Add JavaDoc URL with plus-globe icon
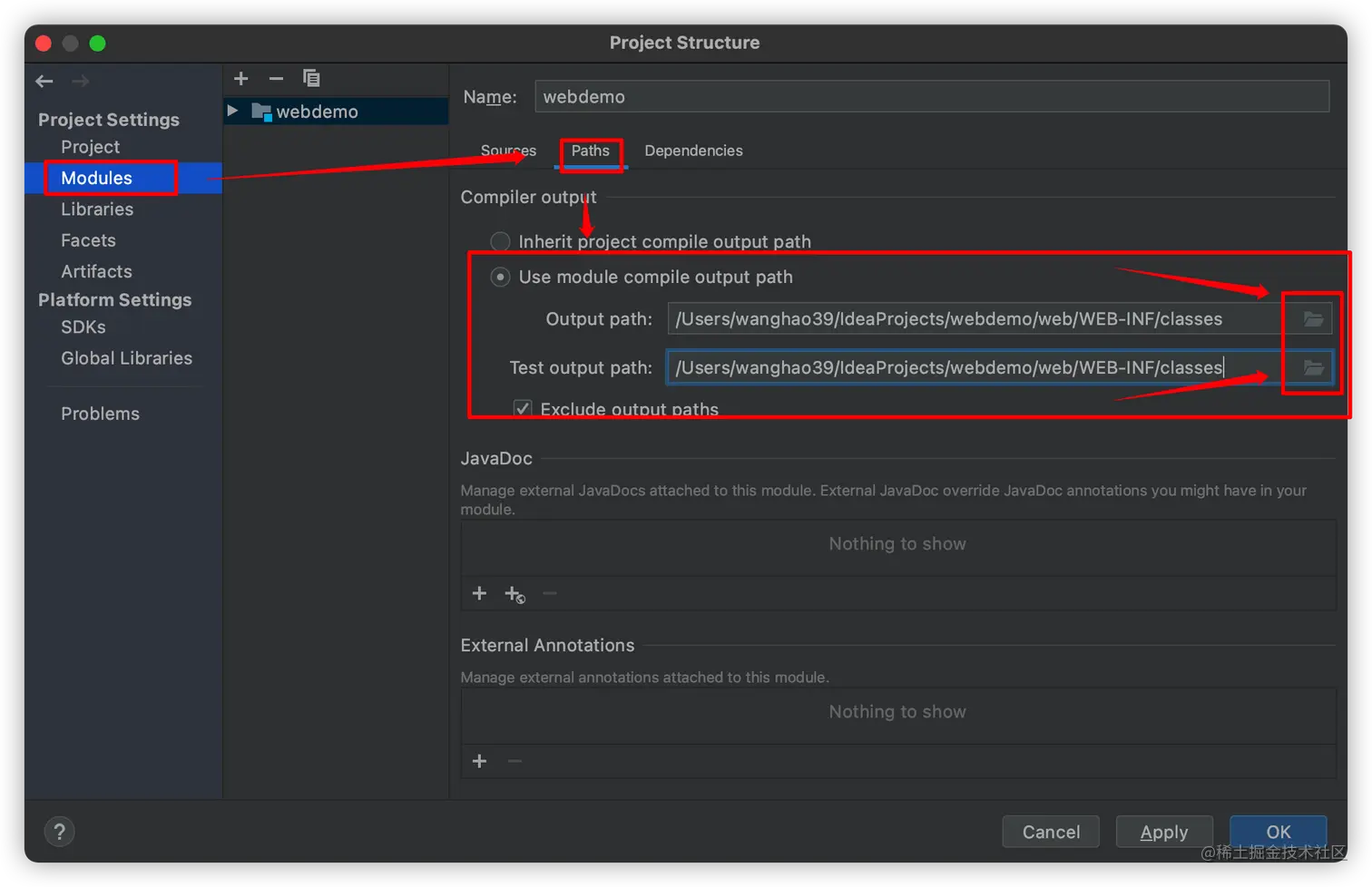Image resolution: width=1372 pixels, height=887 pixels. tap(514, 594)
